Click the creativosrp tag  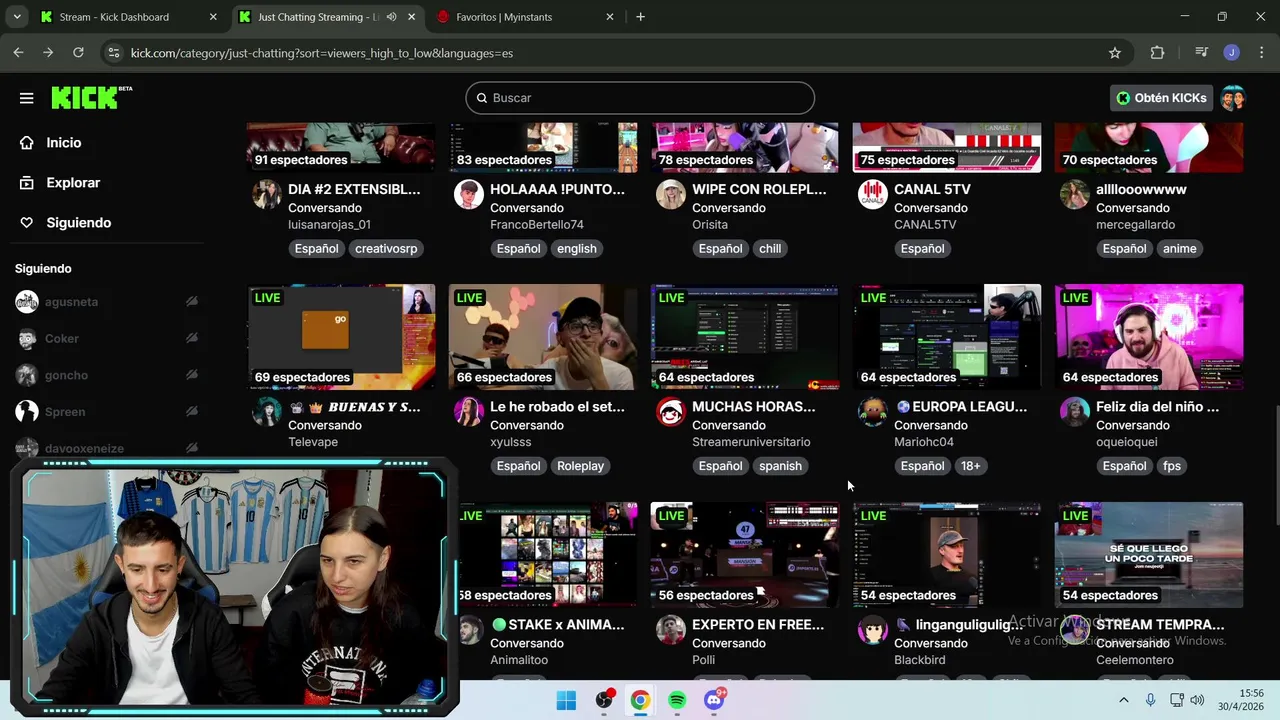pos(386,249)
